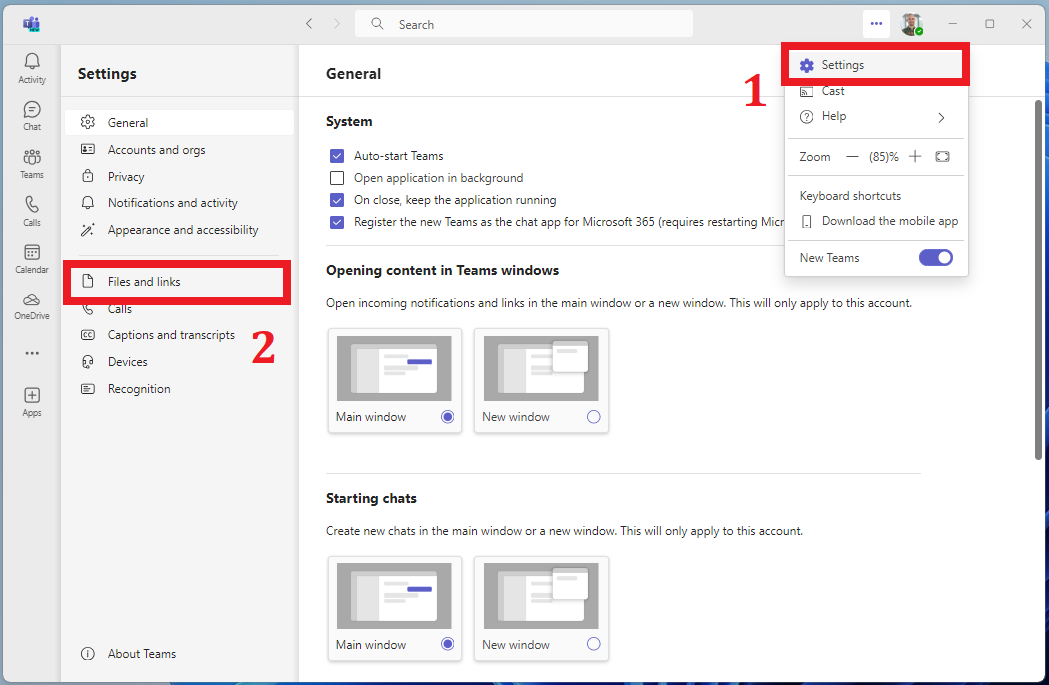1049x685 pixels.
Task: Select New window radio under Starting chats
Action: pos(593,644)
